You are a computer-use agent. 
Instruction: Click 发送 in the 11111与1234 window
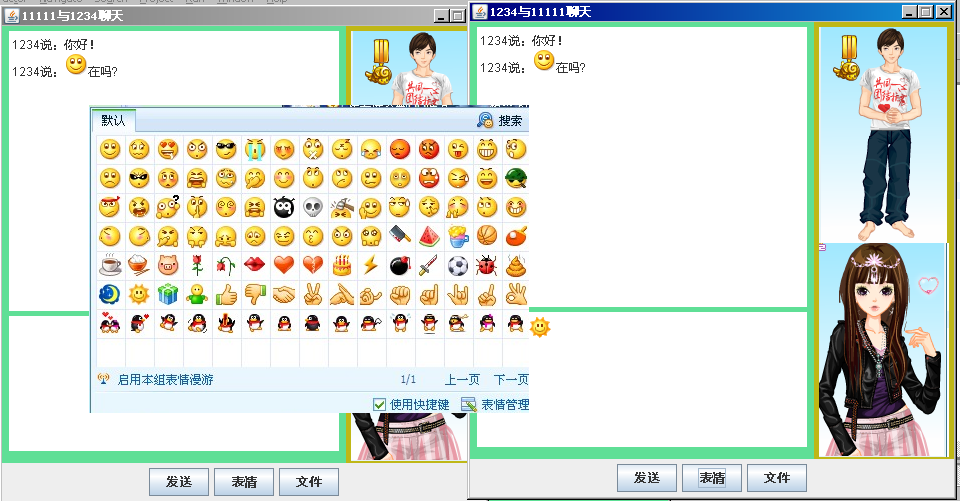[x=179, y=482]
